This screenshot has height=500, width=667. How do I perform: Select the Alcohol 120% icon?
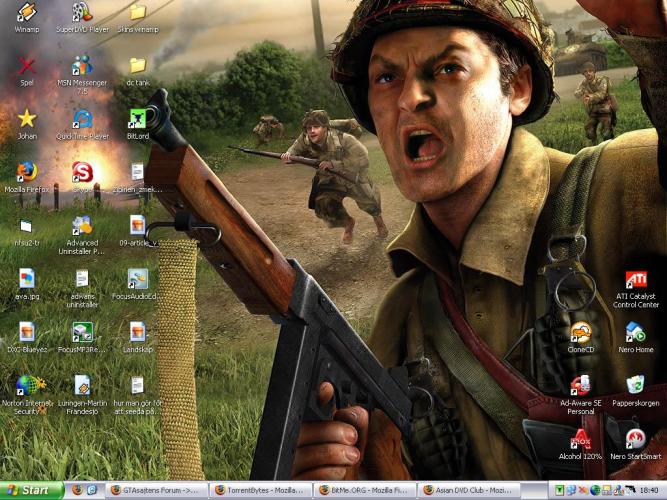point(581,439)
